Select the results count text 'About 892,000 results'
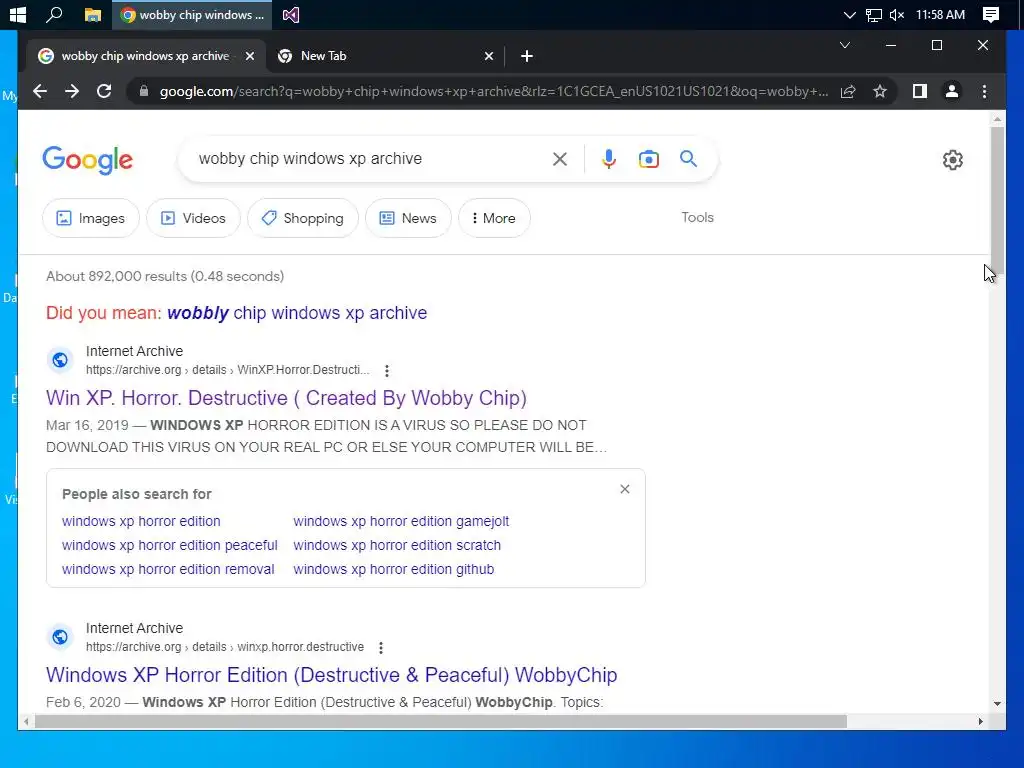This screenshot has height=768, width=1024. tap(116, 276)
